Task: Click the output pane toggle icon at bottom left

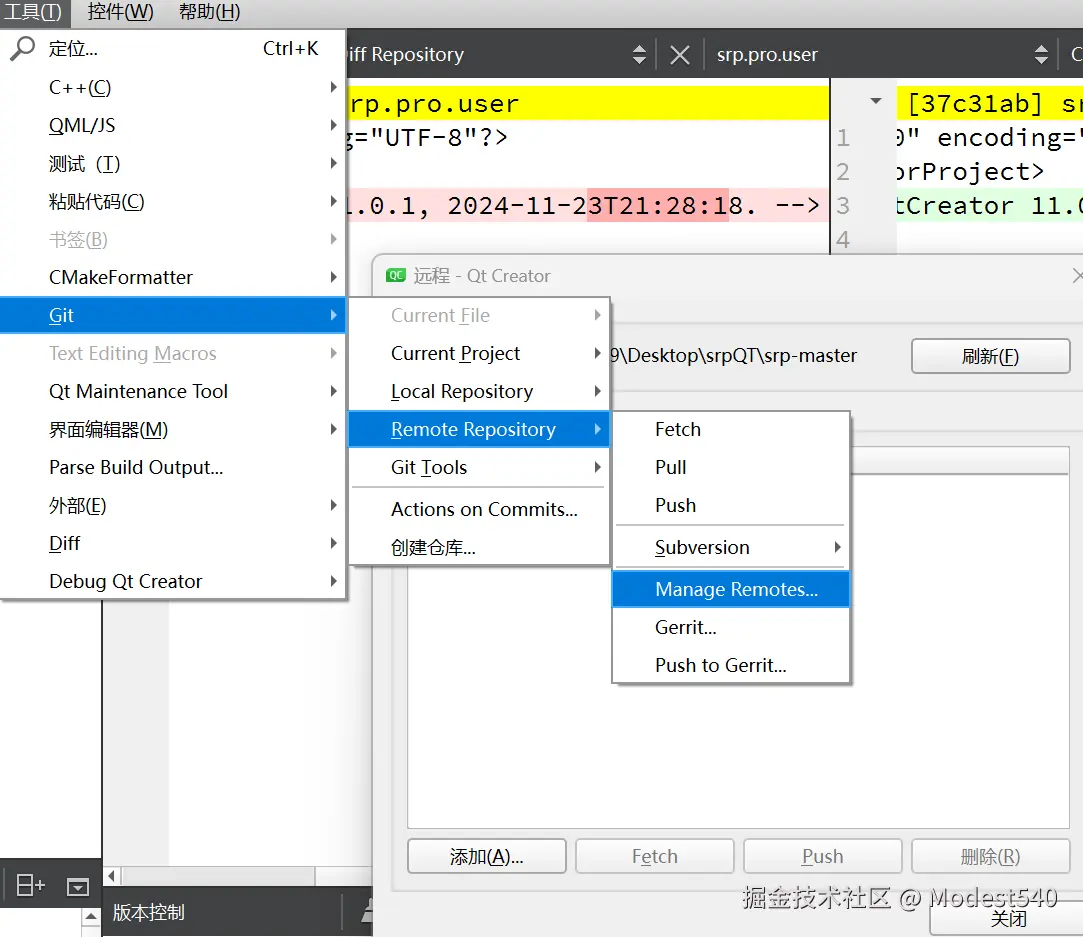Action: [x=78, y=886]
